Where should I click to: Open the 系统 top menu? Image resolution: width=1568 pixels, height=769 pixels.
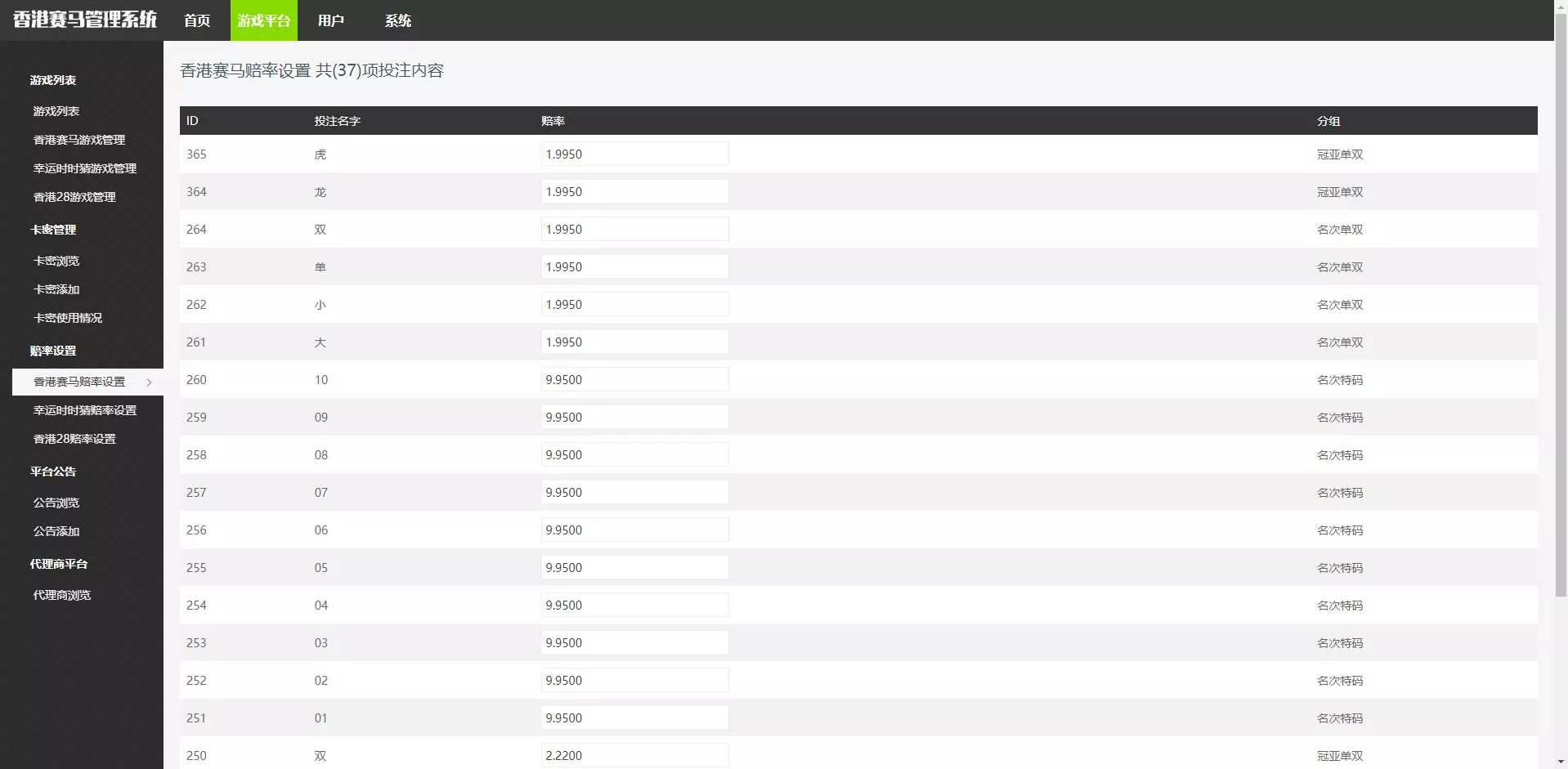[x=397, y=20]
